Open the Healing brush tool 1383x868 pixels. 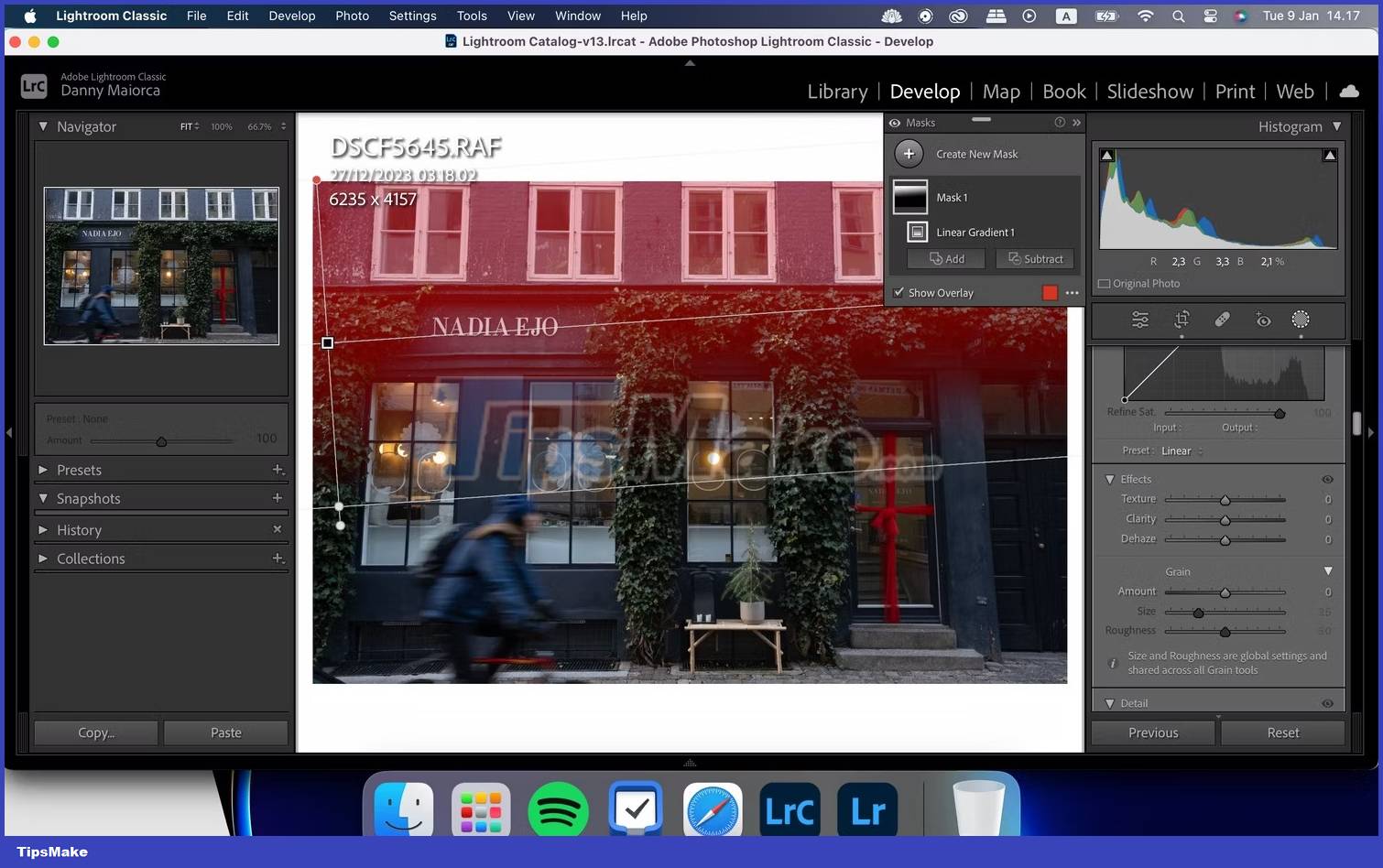(x=1223, y=320)
